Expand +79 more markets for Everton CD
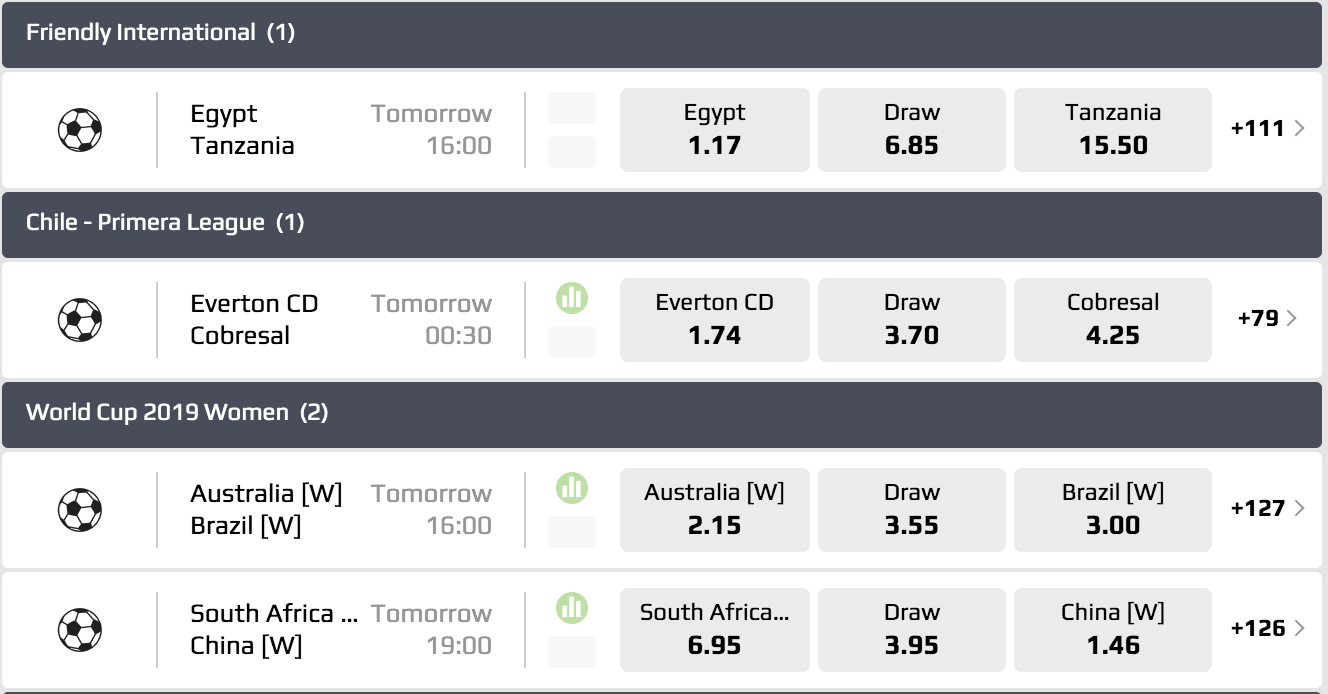This screenshot has height=694, width=1328. [1267, 318]
